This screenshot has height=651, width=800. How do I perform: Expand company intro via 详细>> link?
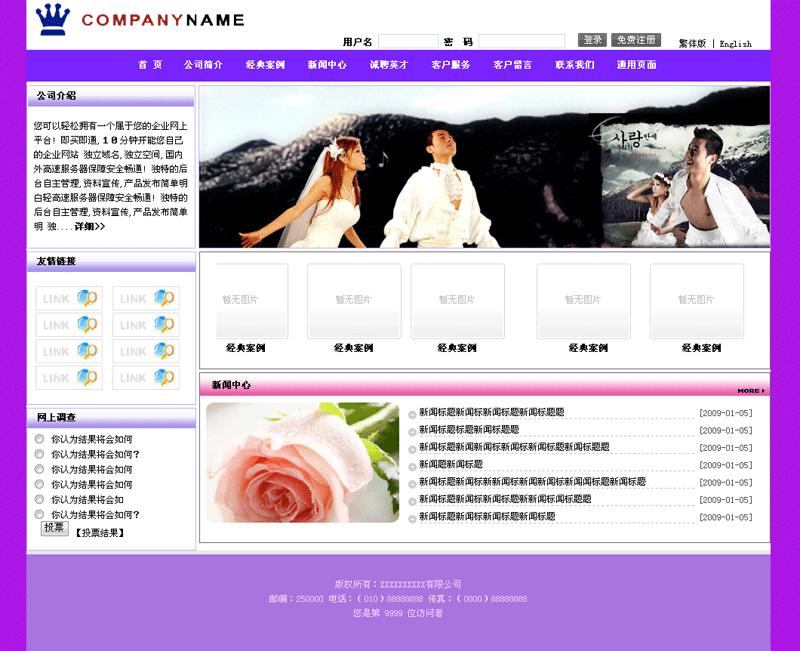tap(89, 227)
